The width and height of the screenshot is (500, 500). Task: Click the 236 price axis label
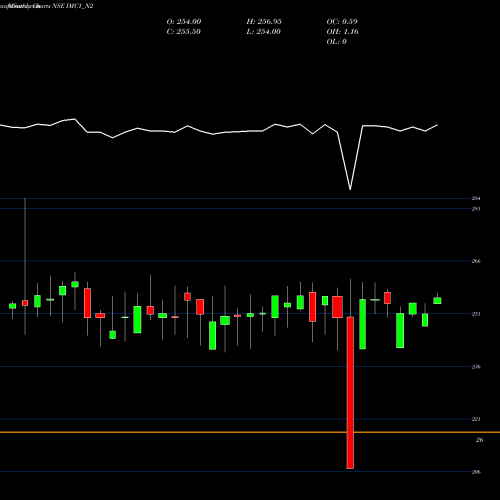pos(476,367)
